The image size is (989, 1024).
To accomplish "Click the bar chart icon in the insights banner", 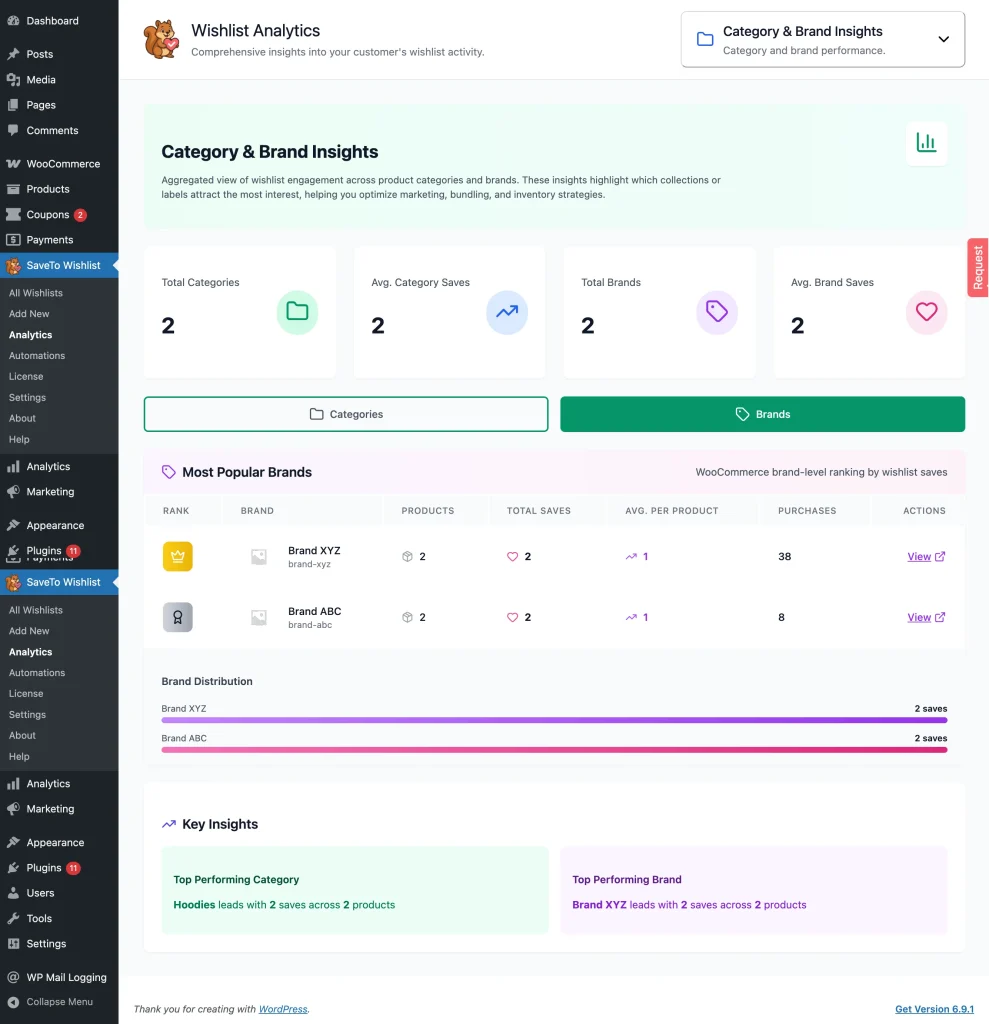I will click(x=926, y=143).
